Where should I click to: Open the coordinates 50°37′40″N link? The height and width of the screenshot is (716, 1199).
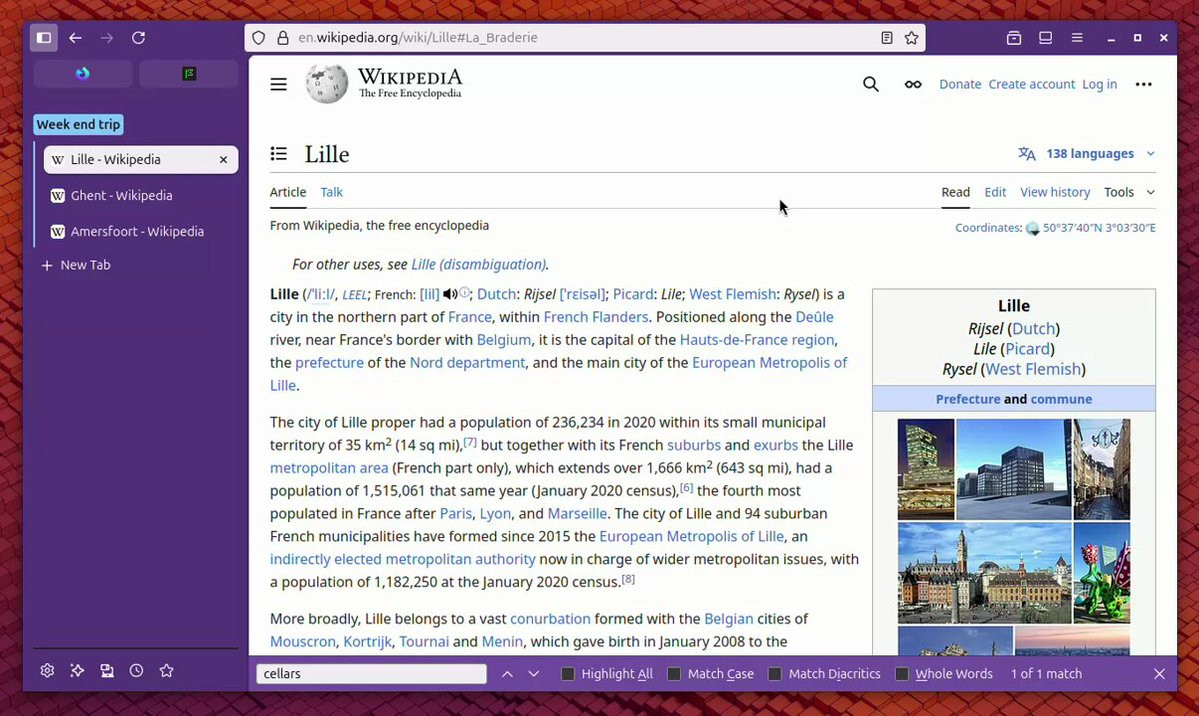1099,228
